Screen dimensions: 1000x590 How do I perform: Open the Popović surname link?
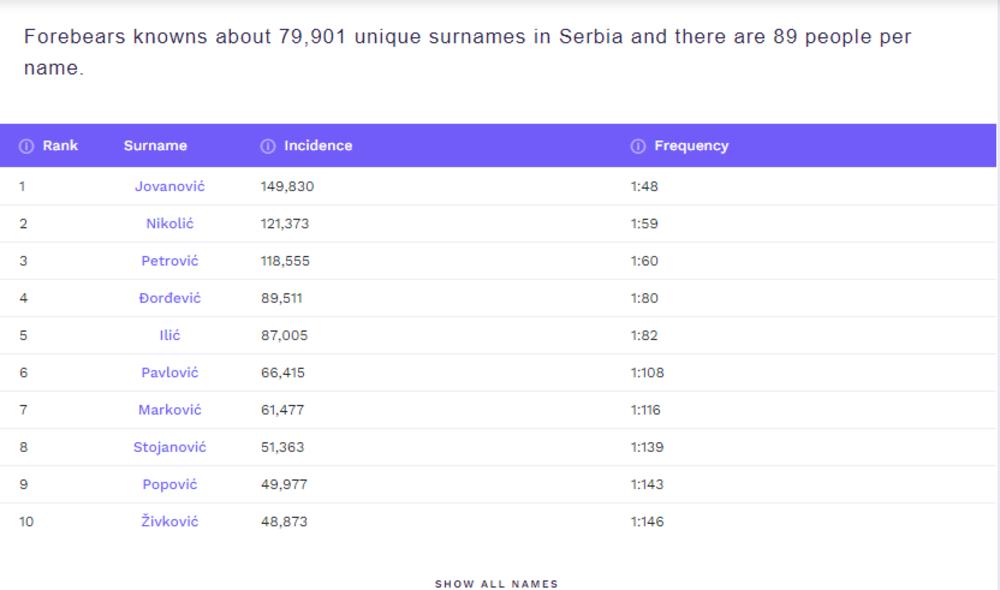(170, 484)
